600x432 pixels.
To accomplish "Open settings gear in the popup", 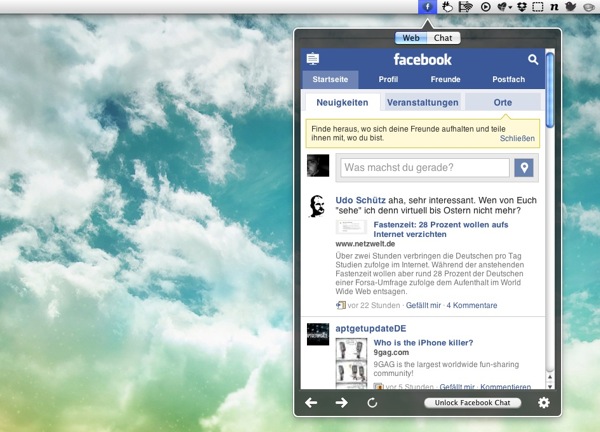I will tap(544, 403).
